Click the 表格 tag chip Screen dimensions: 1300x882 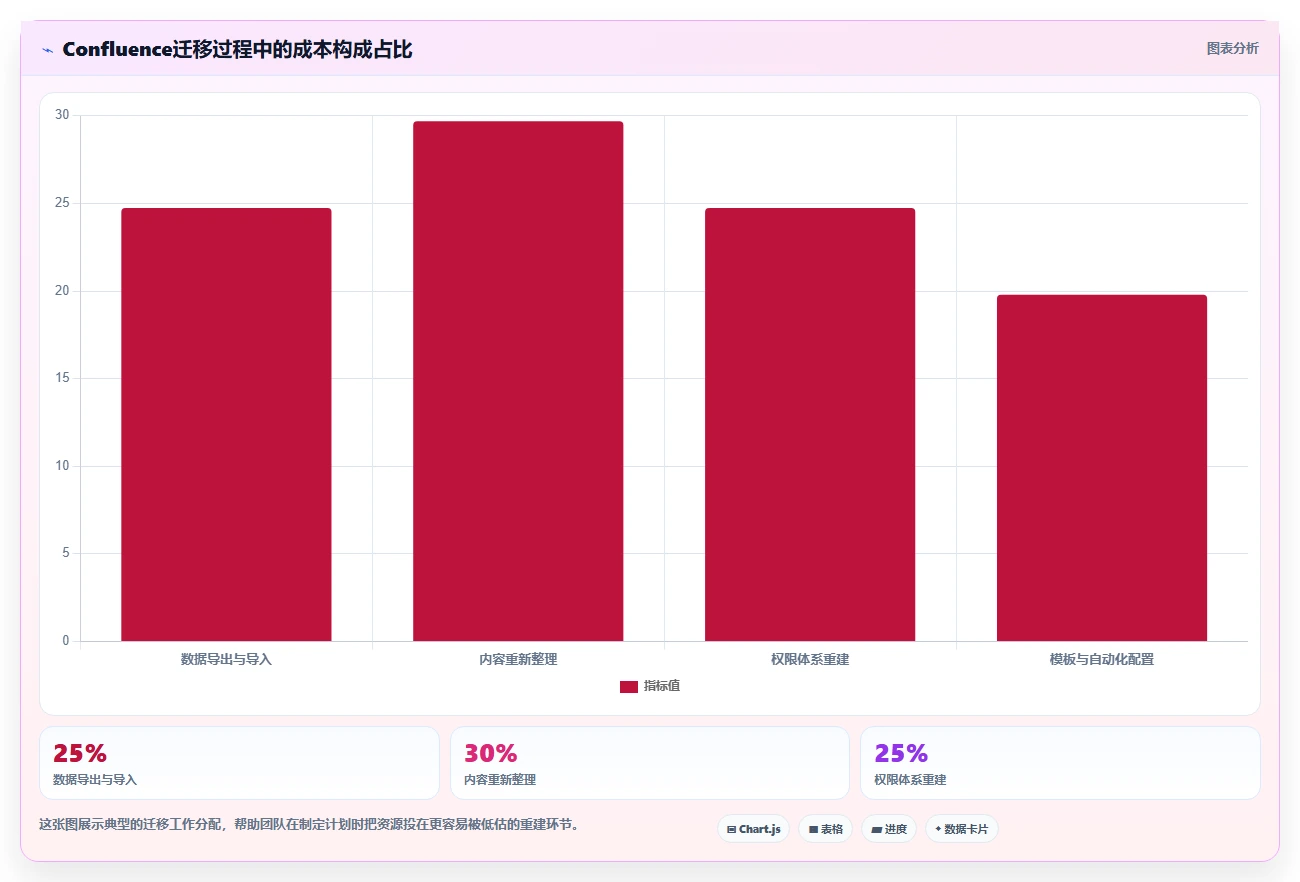pyautogui.click(x=825, y=829)
